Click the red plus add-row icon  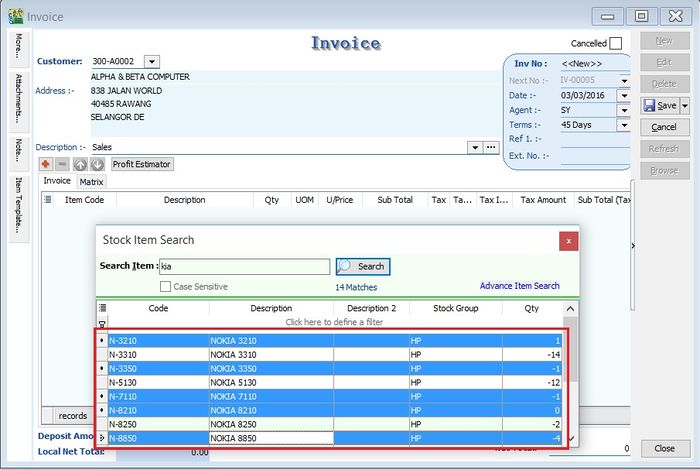(x=46, y=164)
